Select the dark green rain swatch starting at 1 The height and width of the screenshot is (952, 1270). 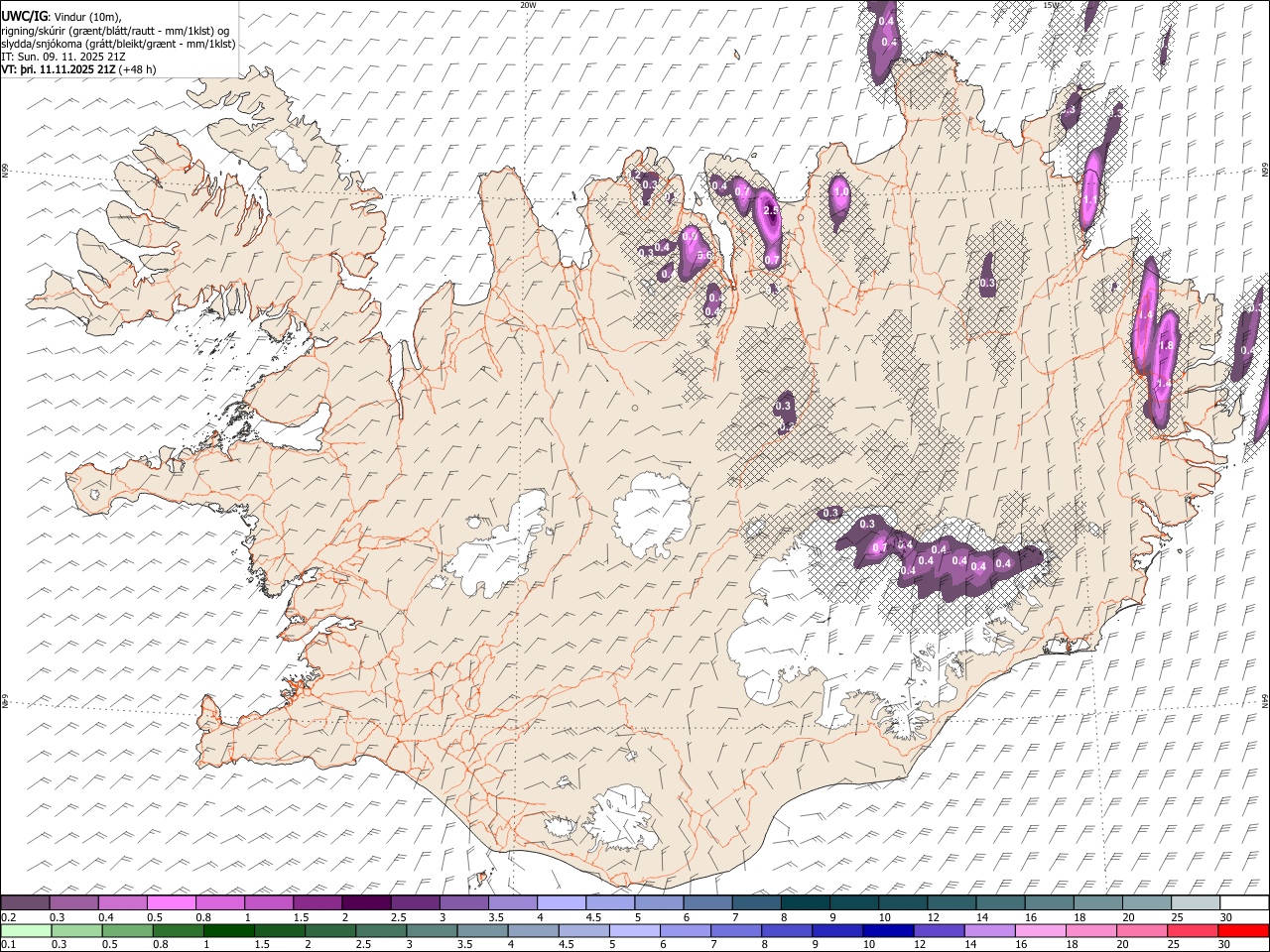[228, 930]
